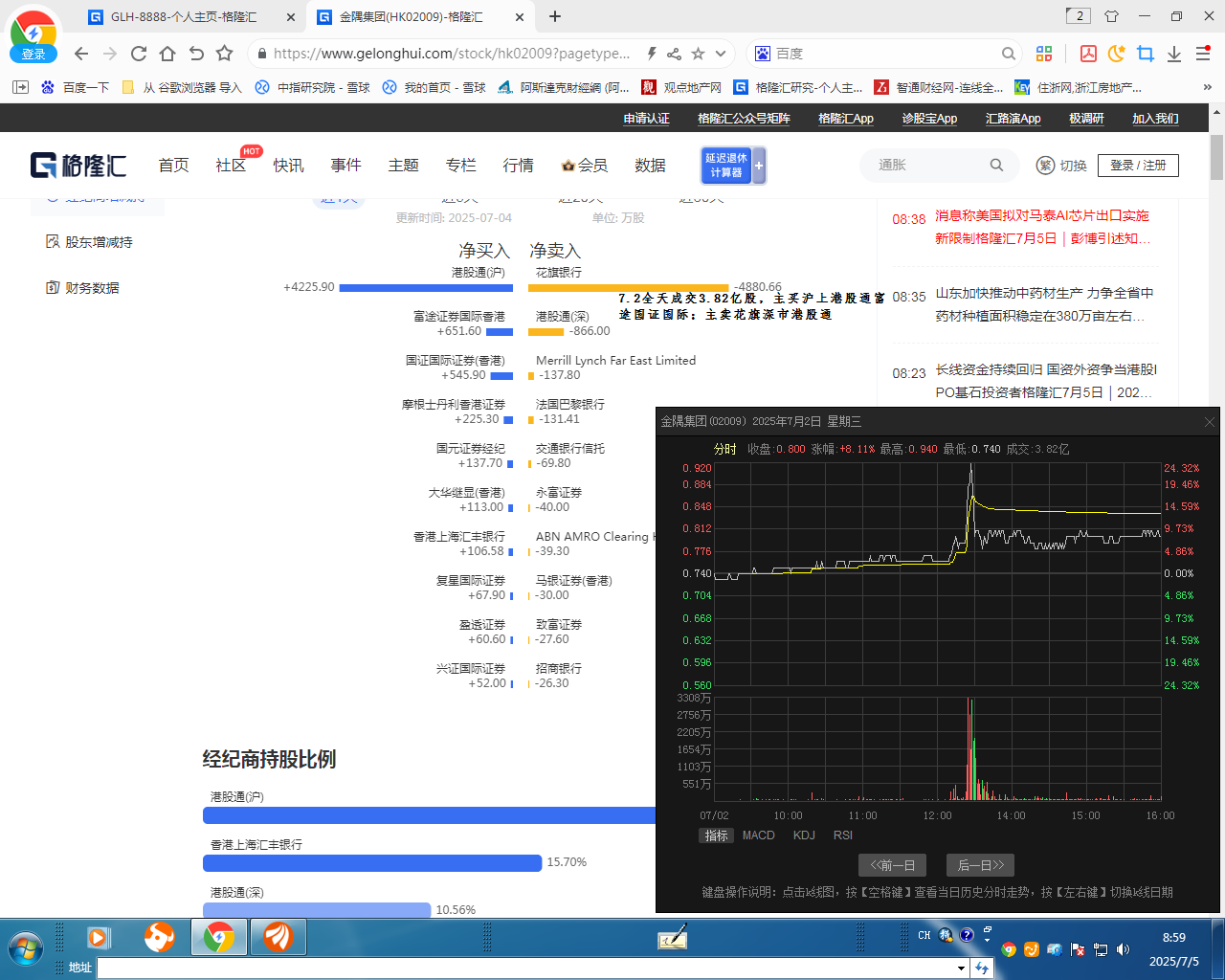1225x980 pixels.
Task: Open the system tray volume icon
Action: 1123,949
